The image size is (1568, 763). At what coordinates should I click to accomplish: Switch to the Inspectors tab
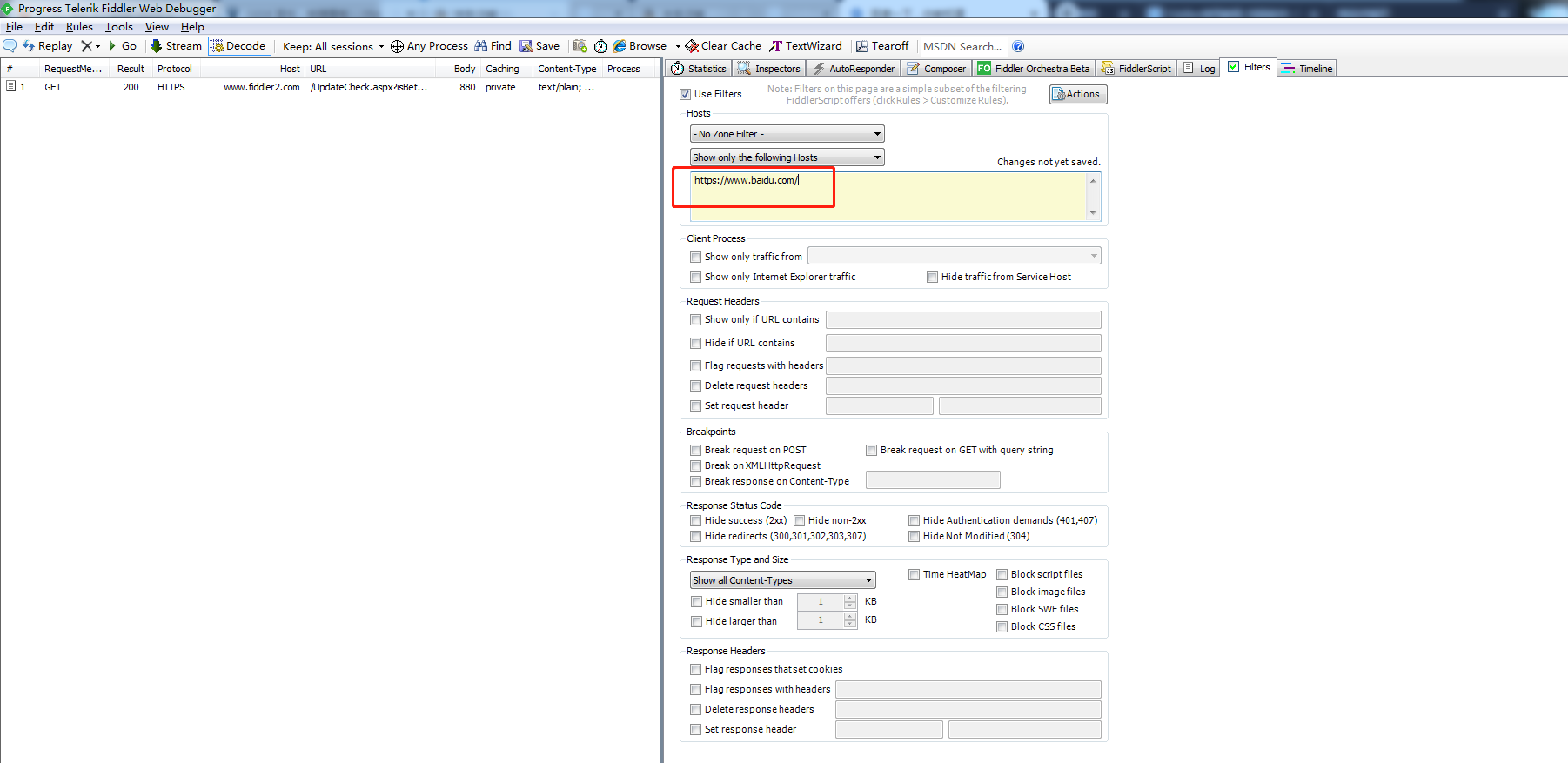pyautogui.click(x=769, y=69)
